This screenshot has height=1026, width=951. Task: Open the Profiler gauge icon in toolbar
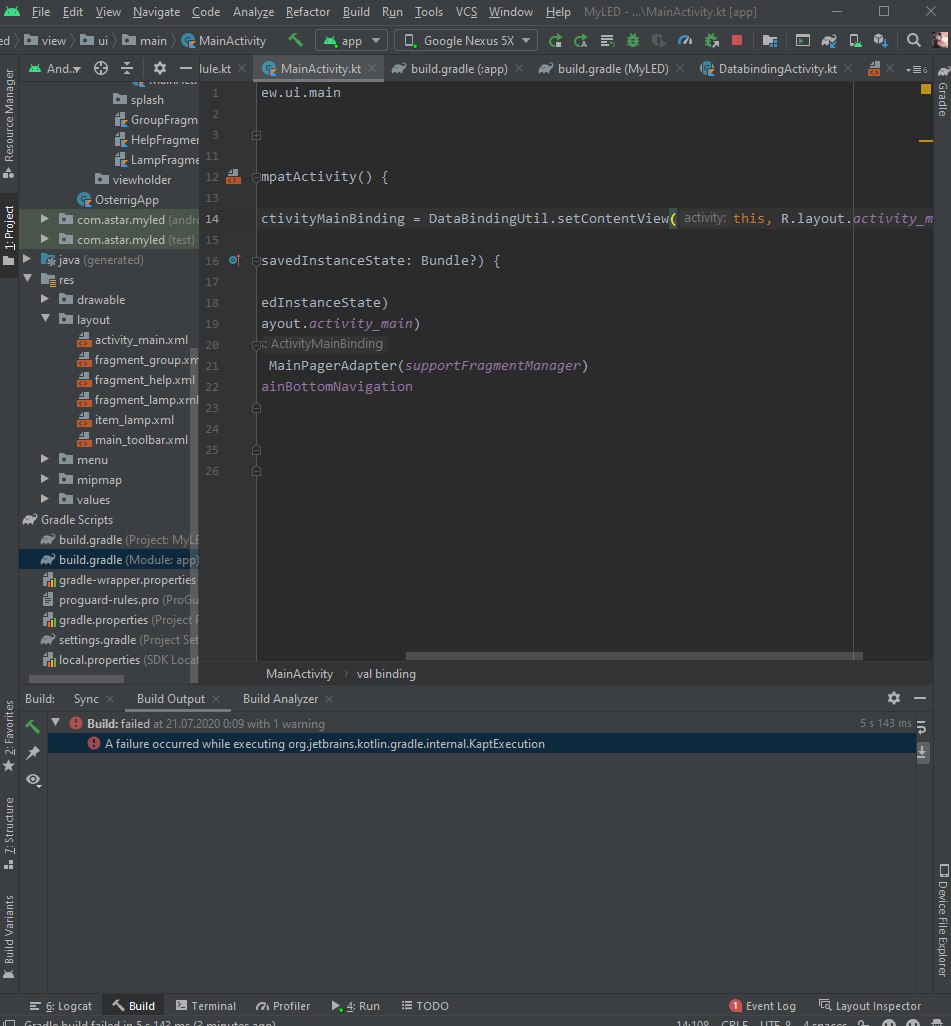point(685,41)
